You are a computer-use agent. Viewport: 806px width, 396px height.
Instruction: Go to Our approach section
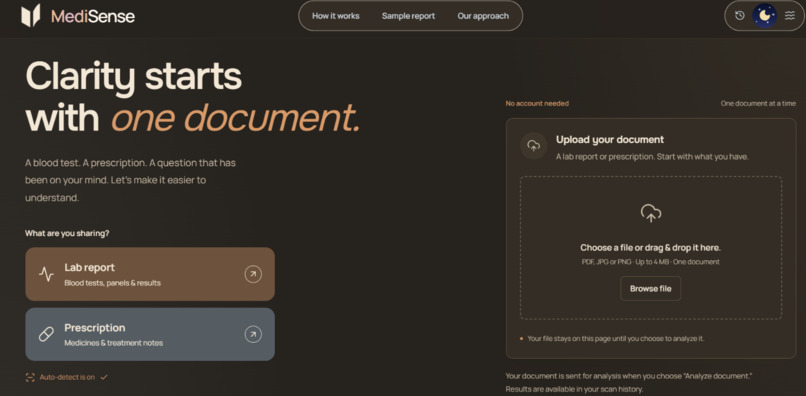pyautogui.click(x=483, y=16)
